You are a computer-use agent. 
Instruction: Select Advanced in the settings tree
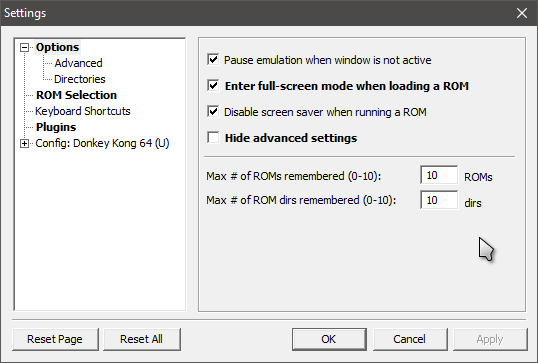[78, 63]
